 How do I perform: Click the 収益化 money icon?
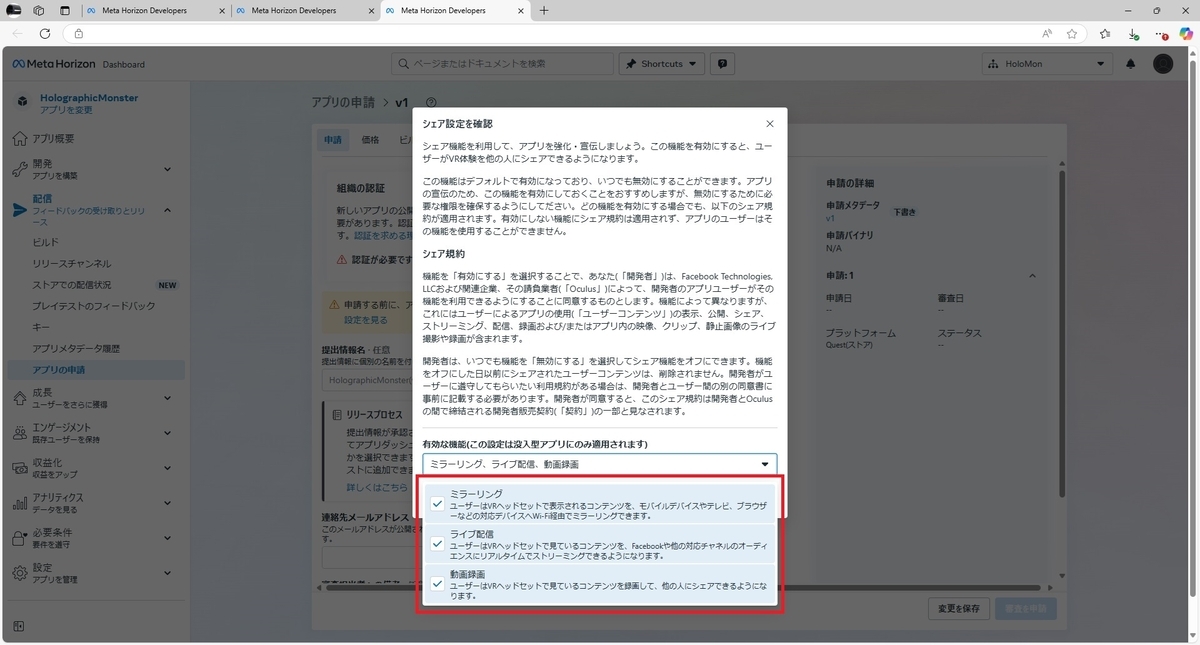tap(21, 467)
